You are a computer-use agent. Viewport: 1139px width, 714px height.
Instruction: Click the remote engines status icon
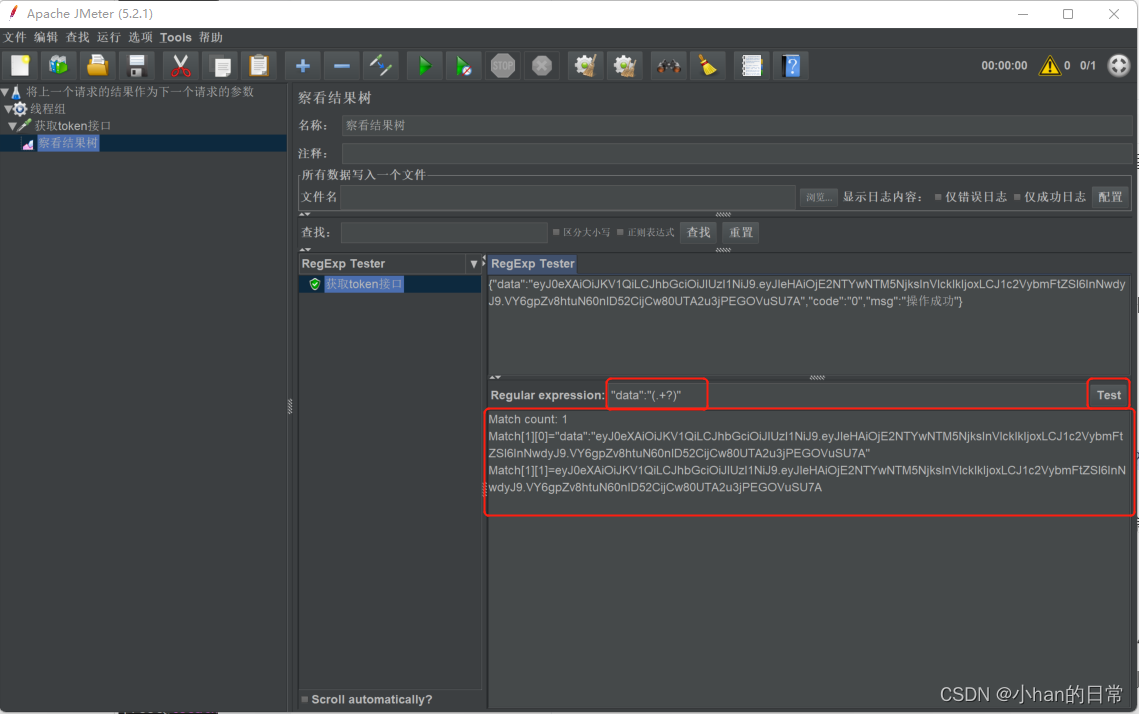(x=1119, y=65)
